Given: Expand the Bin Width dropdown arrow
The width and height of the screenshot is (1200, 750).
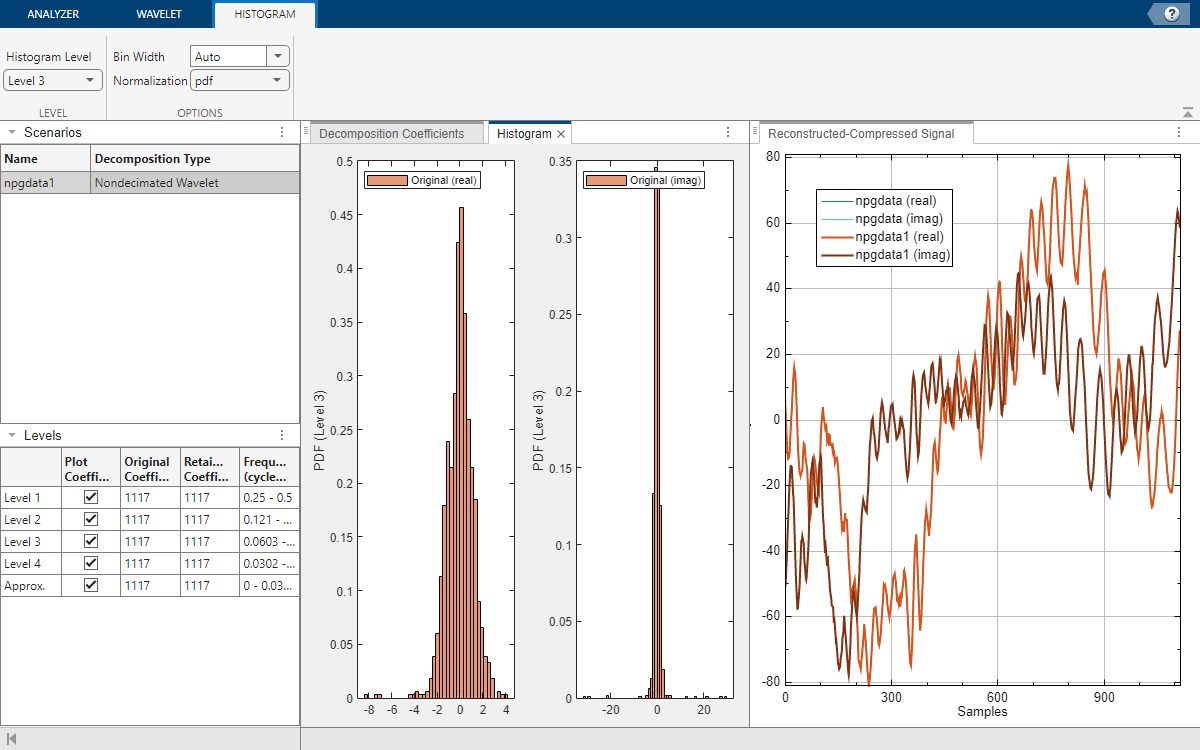Looking at the screenshot, I should pyautogui.click(x=278, y=57).
